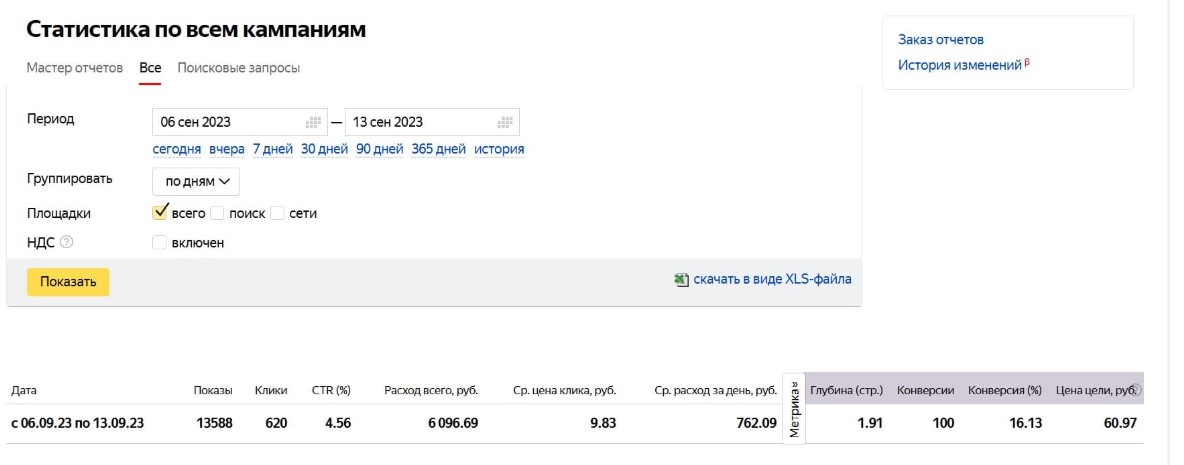Screen dimensions: 1184x465
Task: Open Заказ отчетов link
Action: pyautogui.click(x=941, y=40)
